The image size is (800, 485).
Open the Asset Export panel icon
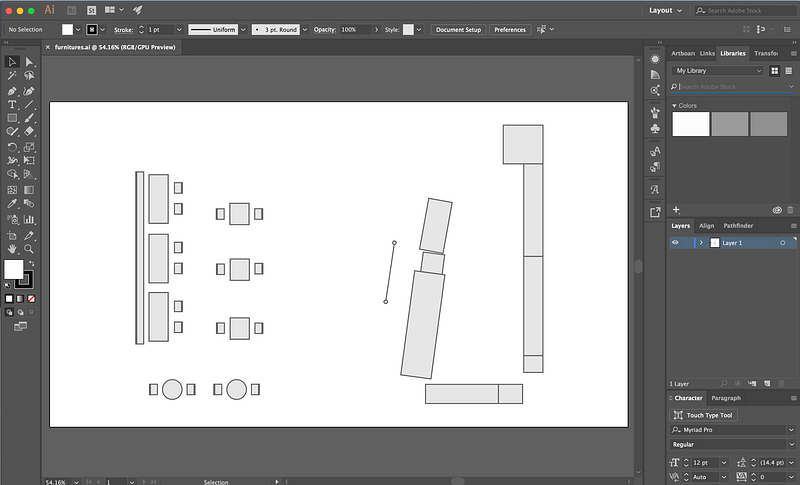pyautogui.click(x=655, y=212)
